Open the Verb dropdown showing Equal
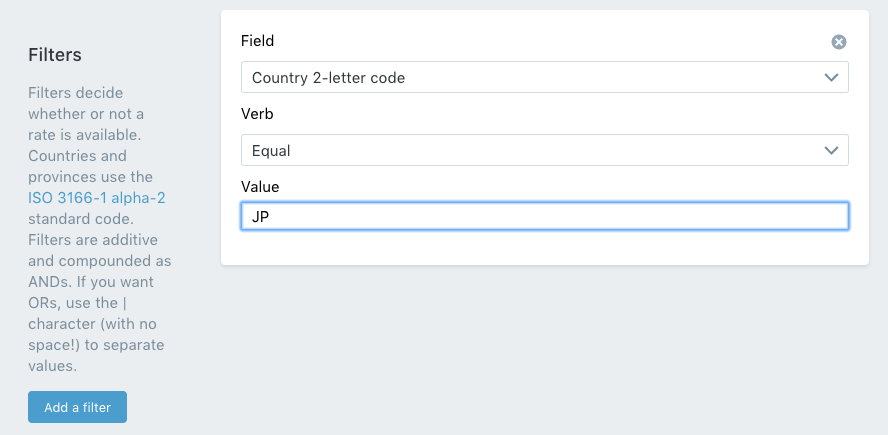 (544, 150)
